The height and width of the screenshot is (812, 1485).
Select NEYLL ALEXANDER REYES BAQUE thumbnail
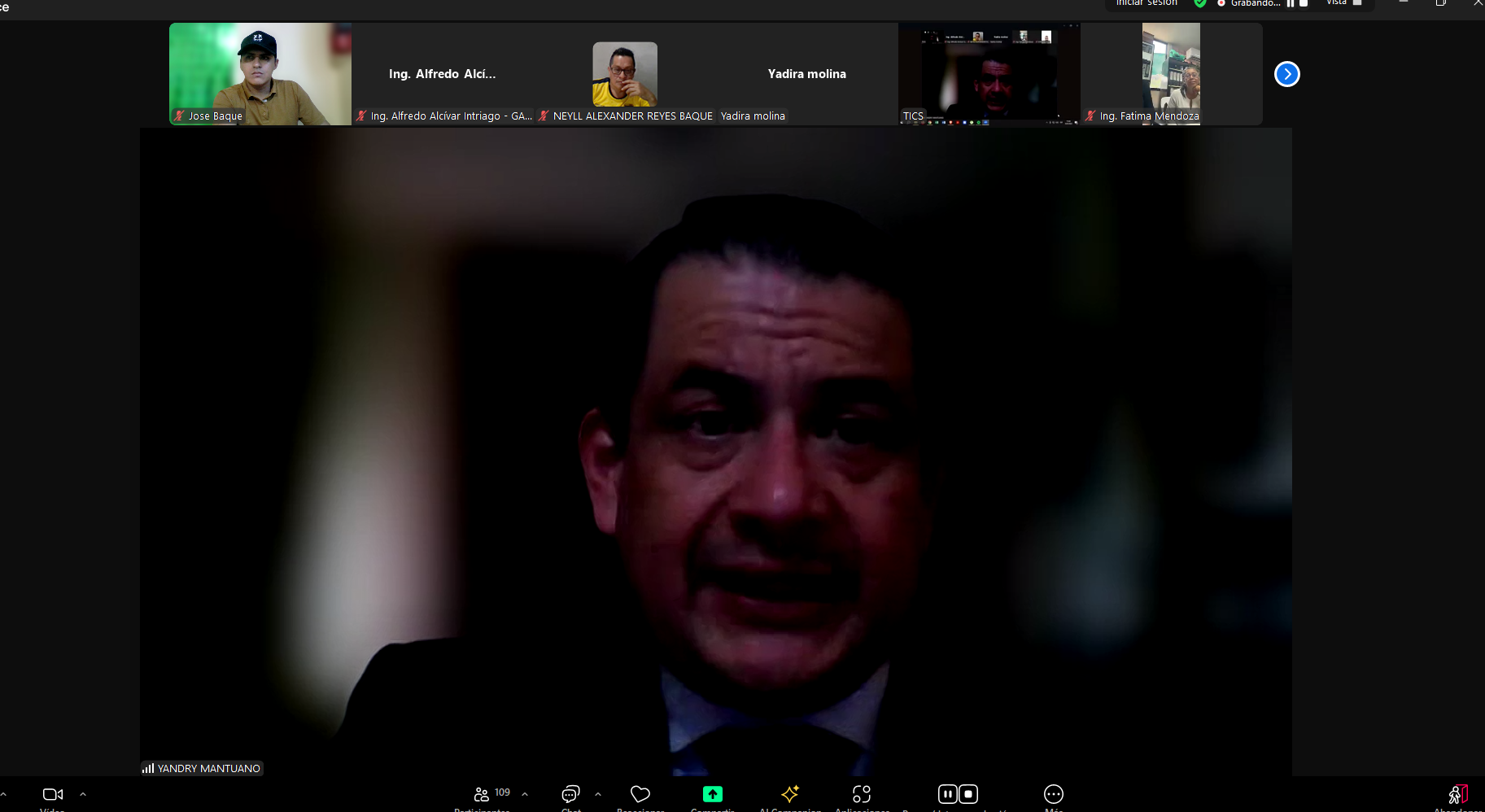click(x=625, y=74)
